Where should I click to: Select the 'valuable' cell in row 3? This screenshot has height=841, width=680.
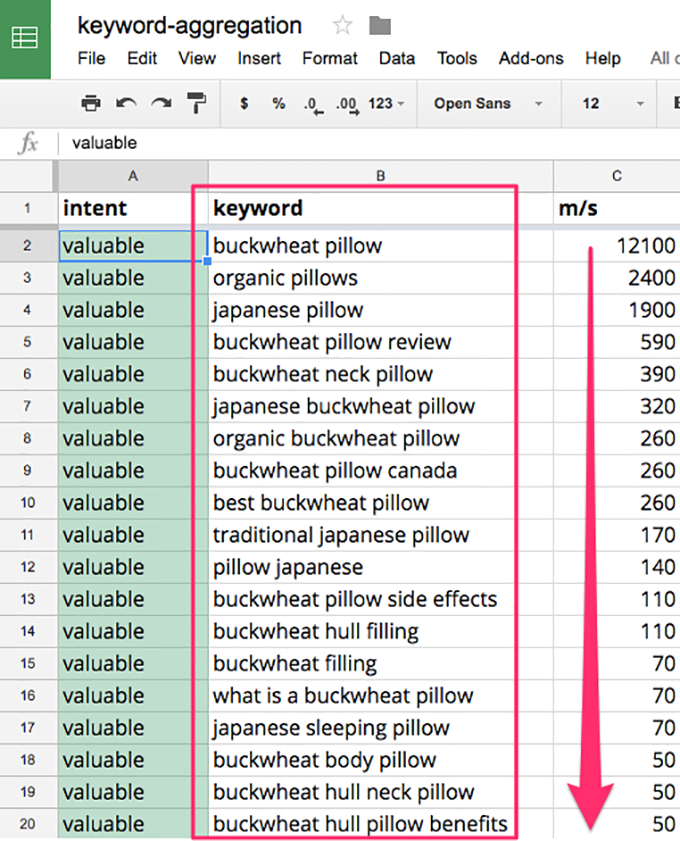click(x=133, y=278)
